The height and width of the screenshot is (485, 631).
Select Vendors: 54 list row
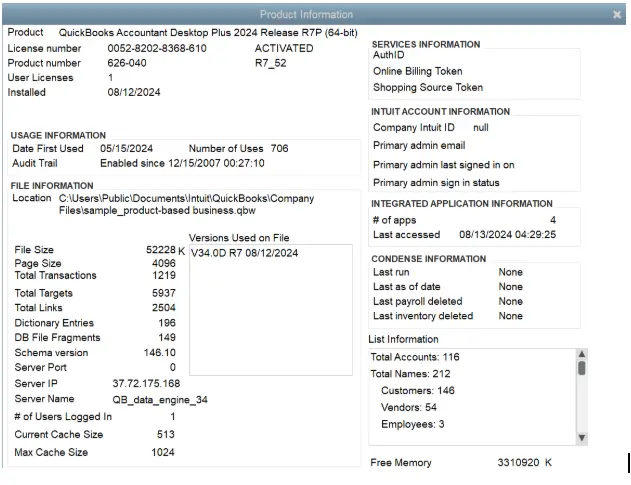(x=408, y=407)
